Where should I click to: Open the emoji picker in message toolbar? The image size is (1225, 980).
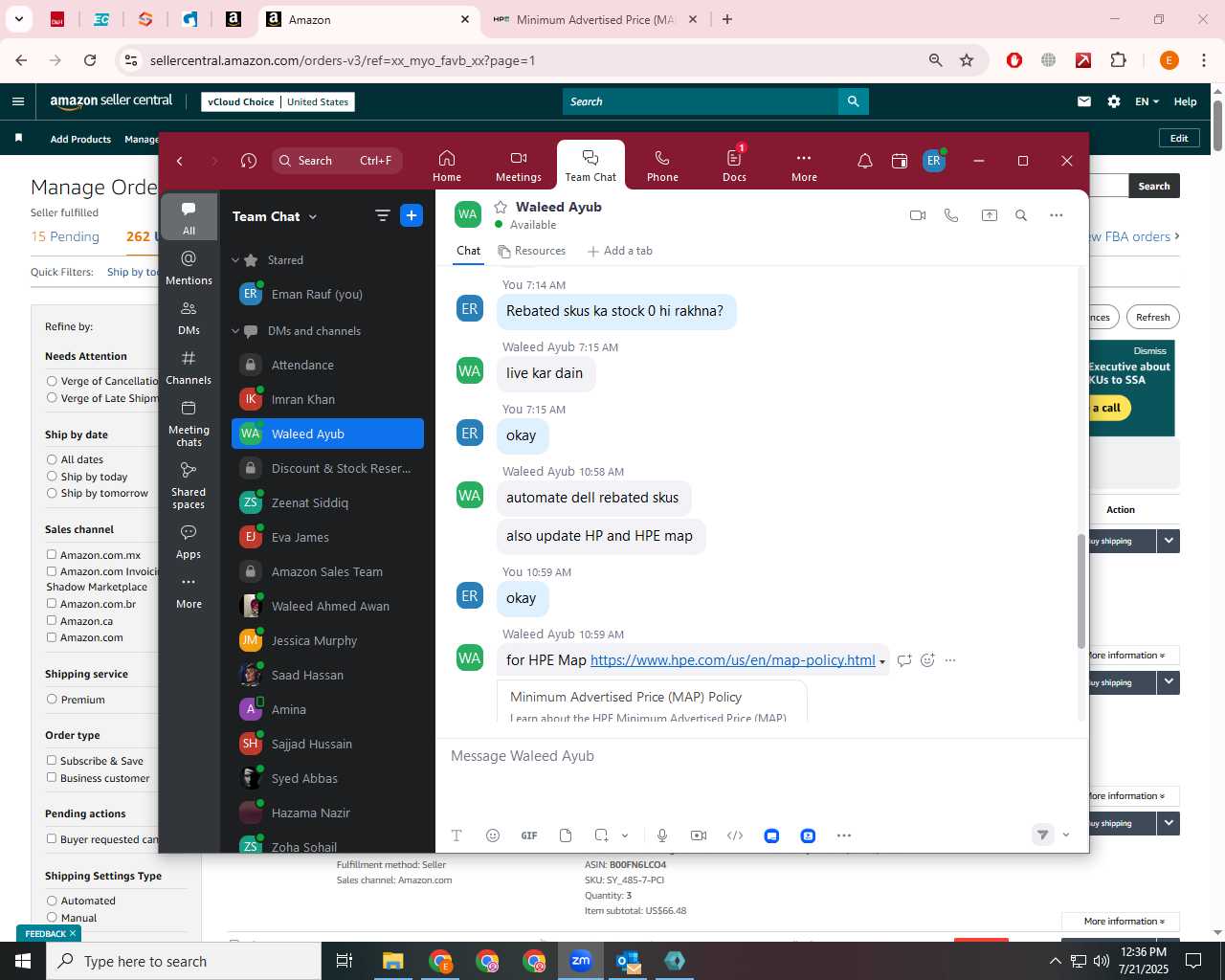point(493,835)
